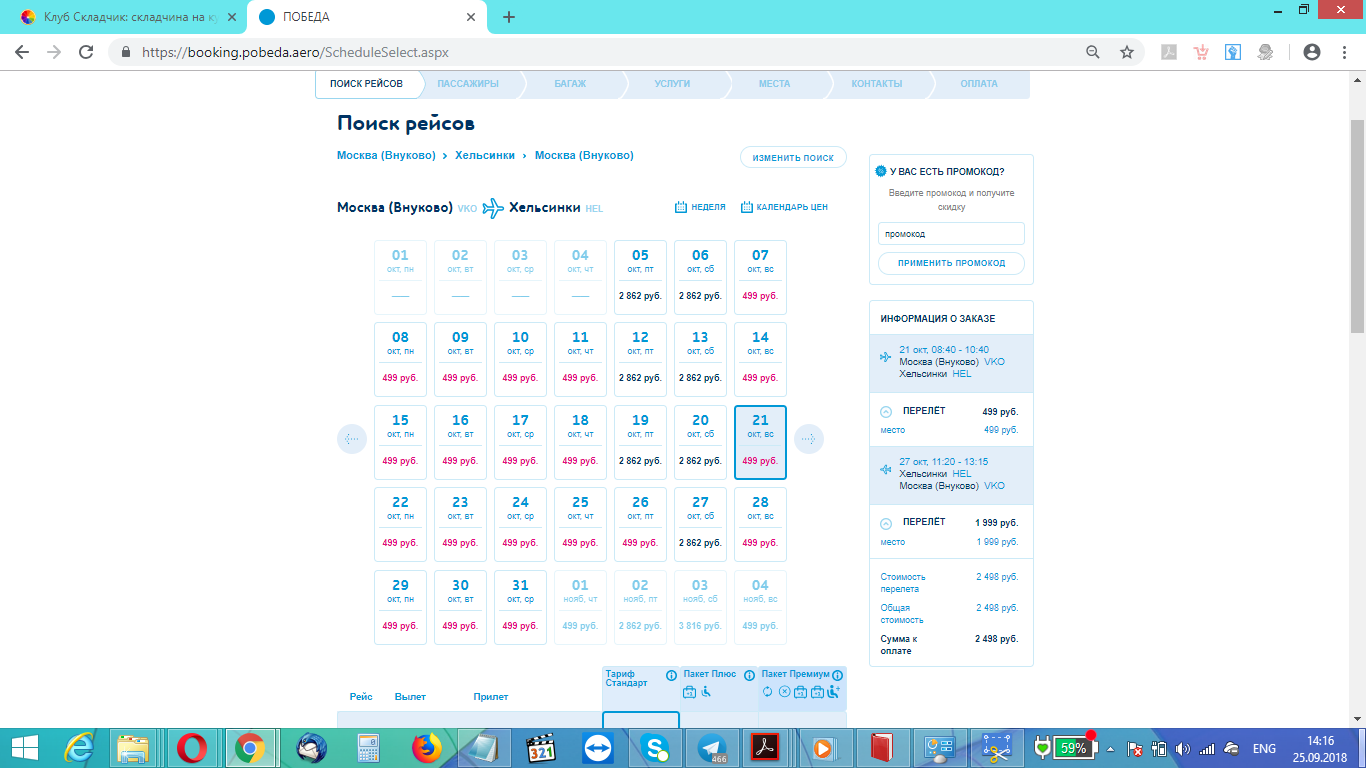Go to the ОПЛАТА step
1366x768 pixels.
click(979, 84)
